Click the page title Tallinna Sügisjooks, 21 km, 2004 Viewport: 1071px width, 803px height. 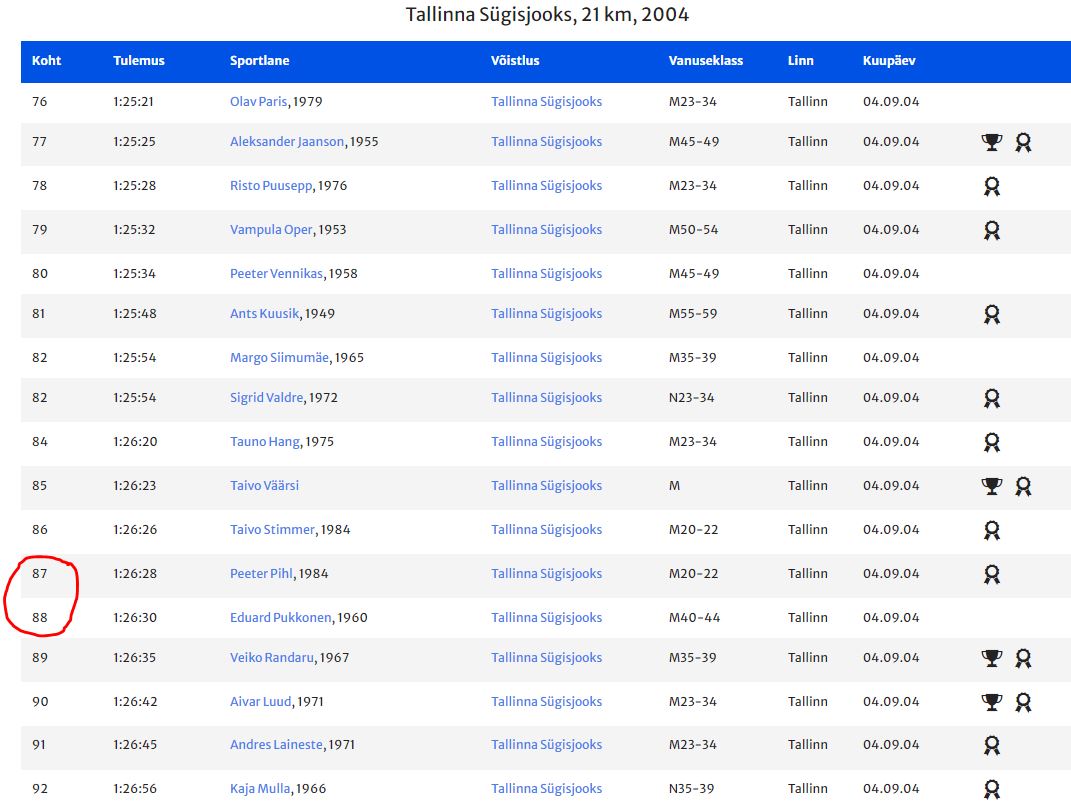547,14
